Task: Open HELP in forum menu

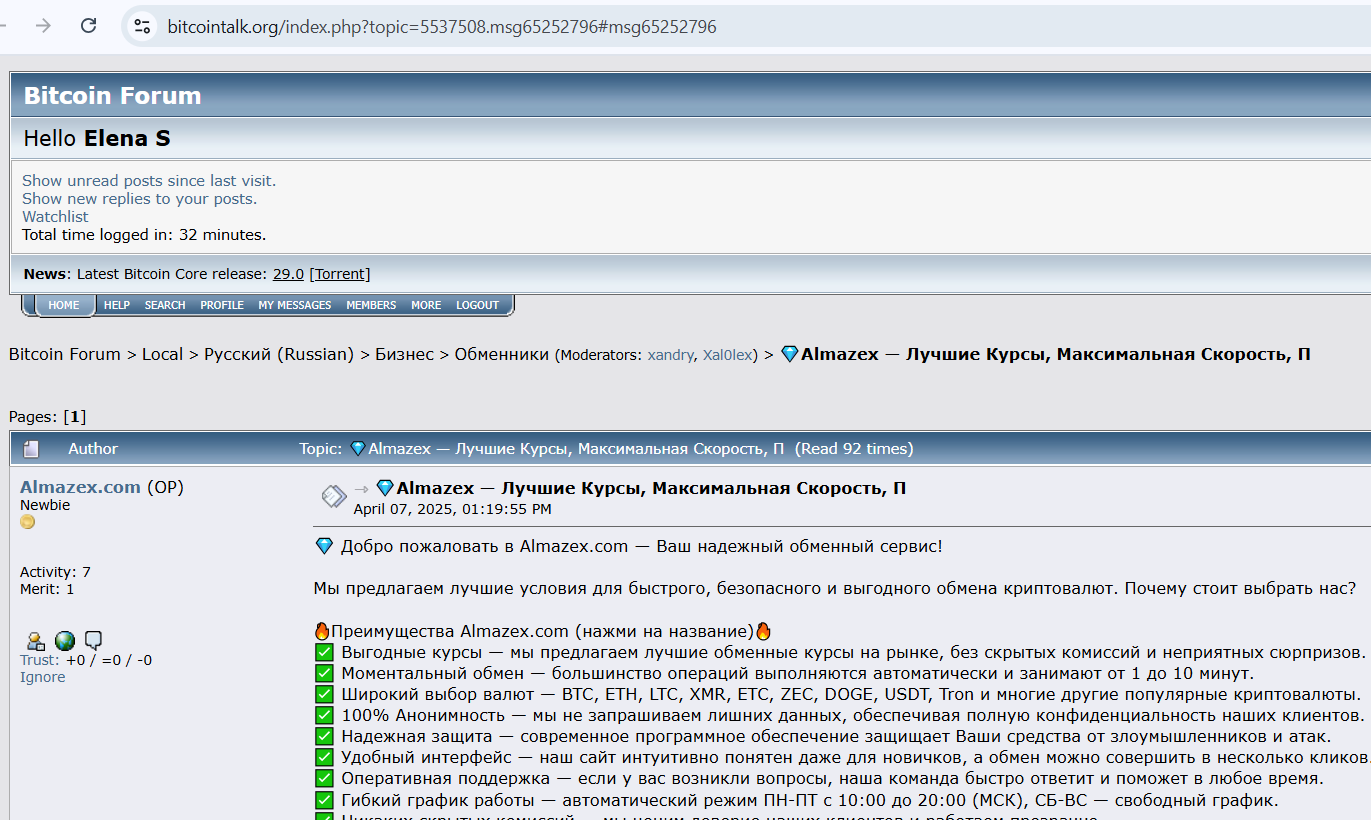Action: [x=117, y=305]
